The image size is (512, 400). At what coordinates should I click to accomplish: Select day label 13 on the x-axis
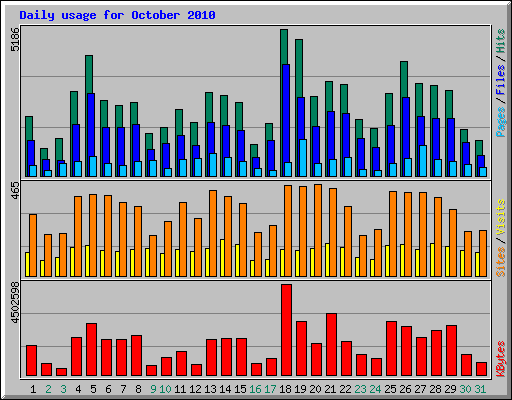210,389
